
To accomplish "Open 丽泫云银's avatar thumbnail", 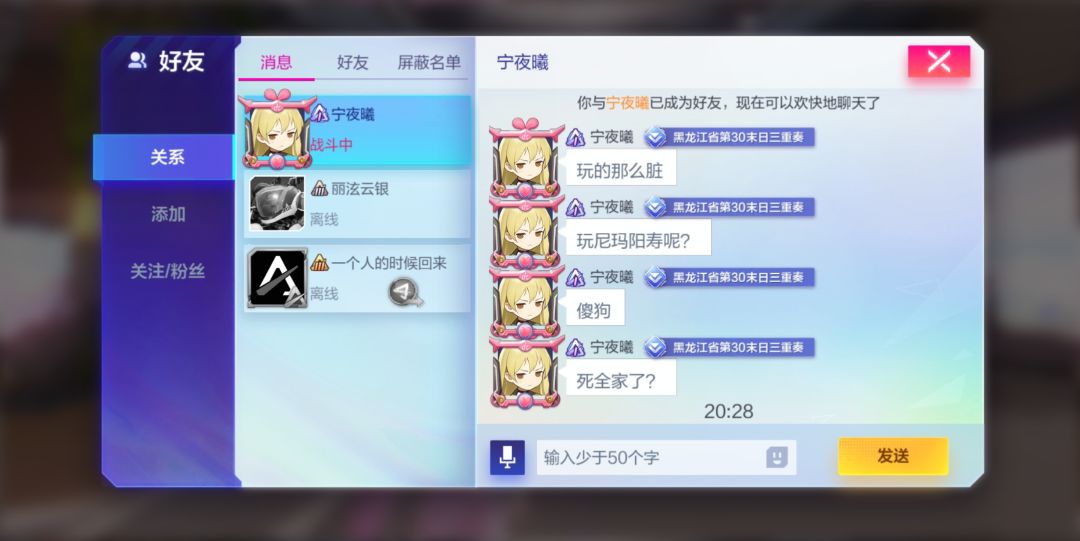I will pyautogui.click(x=277, y=203).
